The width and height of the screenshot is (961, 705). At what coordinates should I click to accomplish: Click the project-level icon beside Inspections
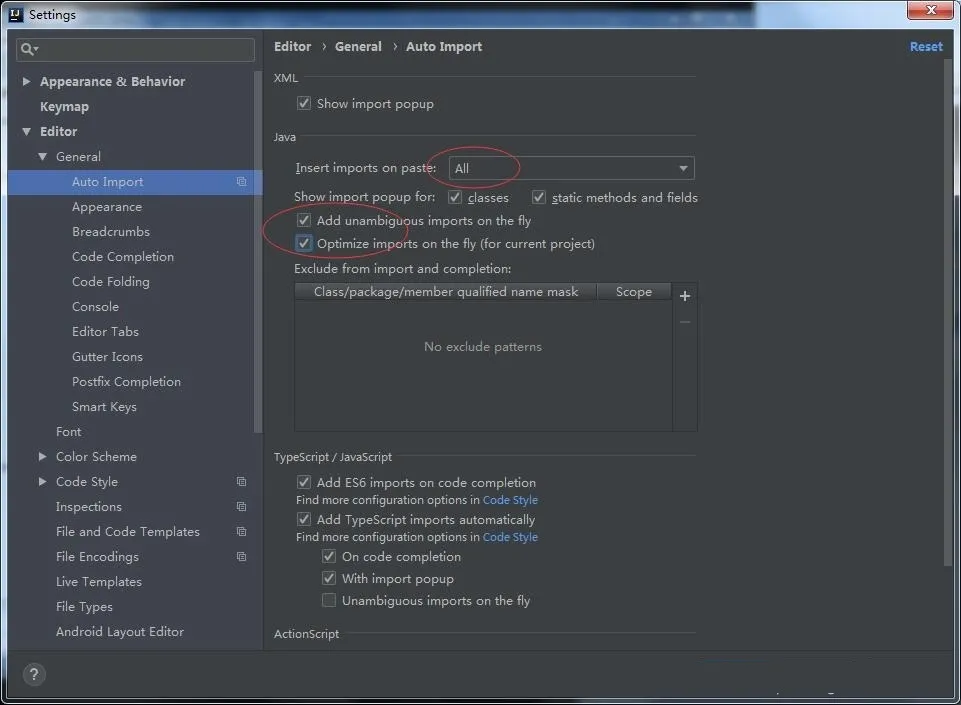(241, 507)
